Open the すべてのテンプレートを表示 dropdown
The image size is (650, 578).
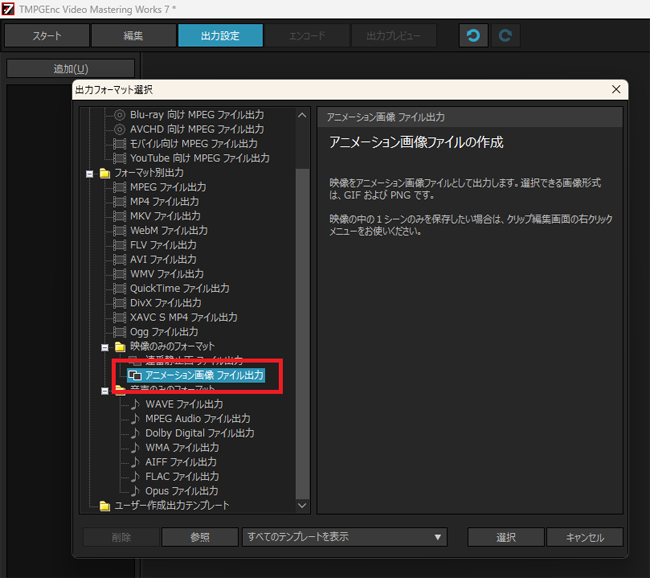(x=344, y=537)
